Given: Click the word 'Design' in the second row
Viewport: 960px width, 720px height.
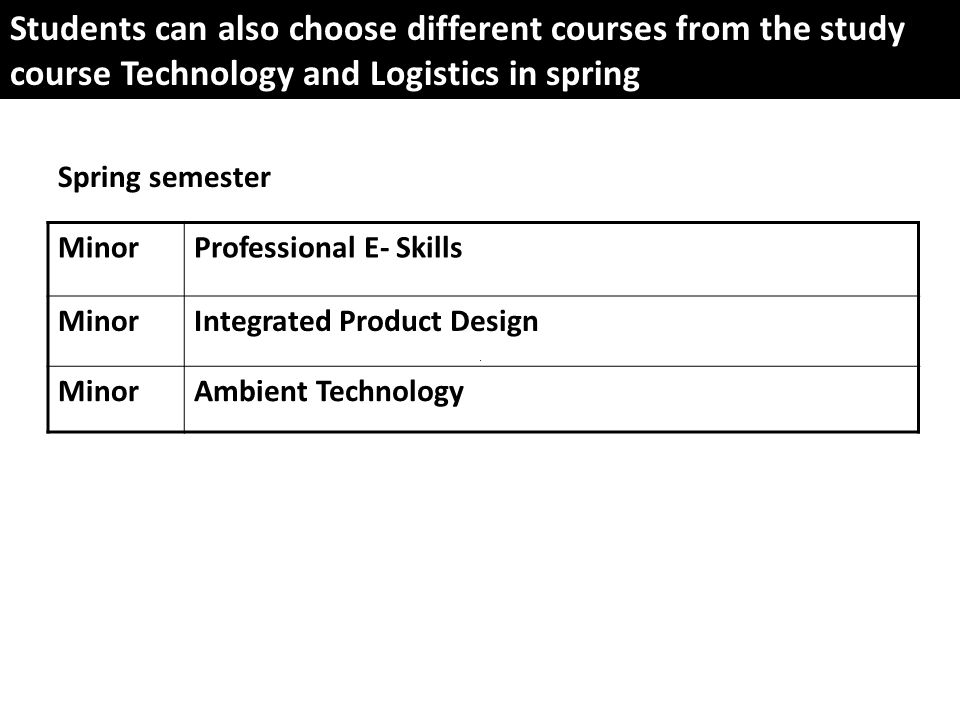Looking at the screenshot, I should coord(494,322).
